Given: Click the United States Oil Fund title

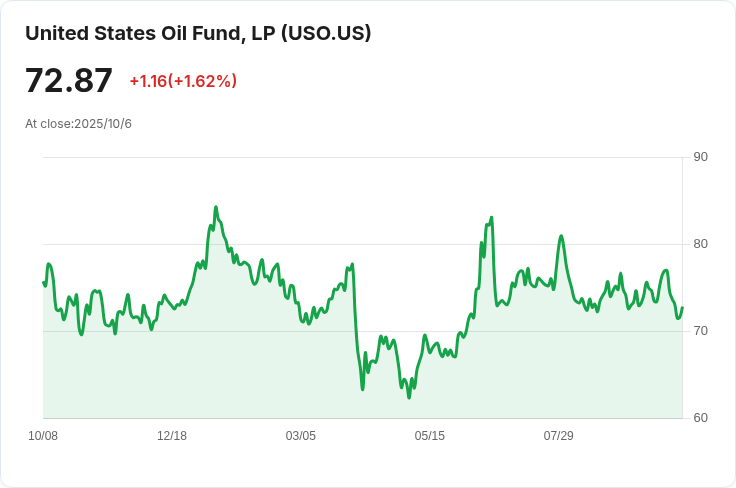Looking at the screenshot, I should [x=198, y=33].
